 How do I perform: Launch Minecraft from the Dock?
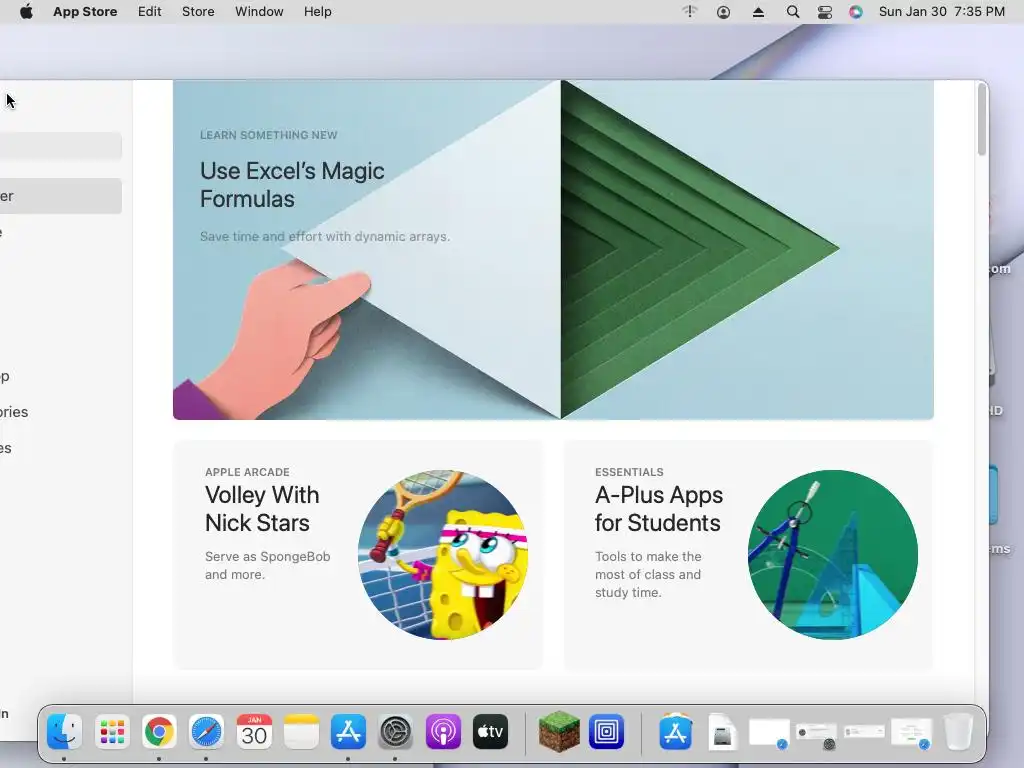click(x=559, y=731)
